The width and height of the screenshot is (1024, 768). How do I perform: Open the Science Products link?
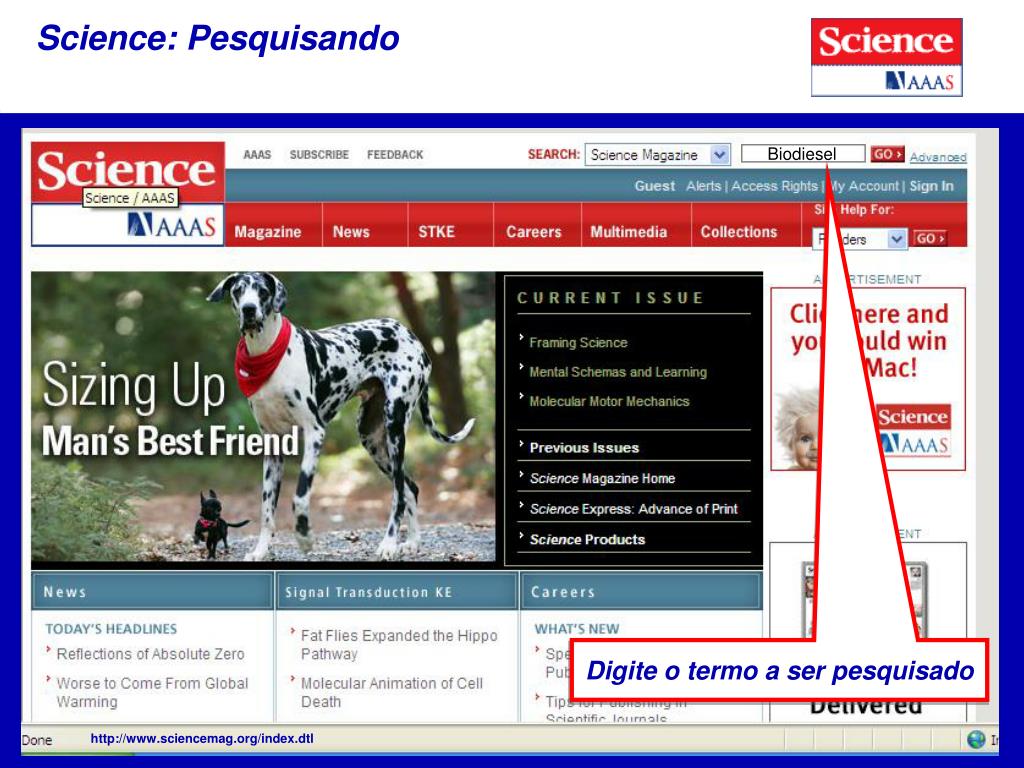point(587,539)
